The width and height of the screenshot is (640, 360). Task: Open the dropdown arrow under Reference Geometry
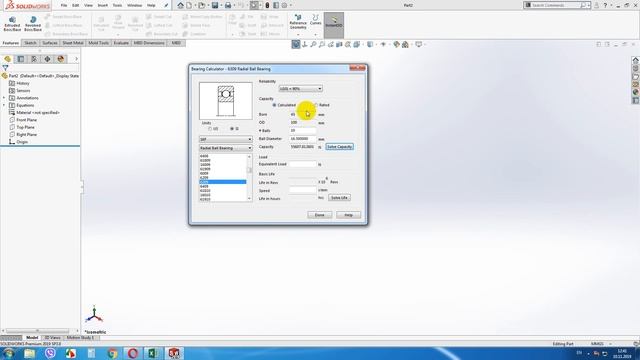(x=298, y=35)
